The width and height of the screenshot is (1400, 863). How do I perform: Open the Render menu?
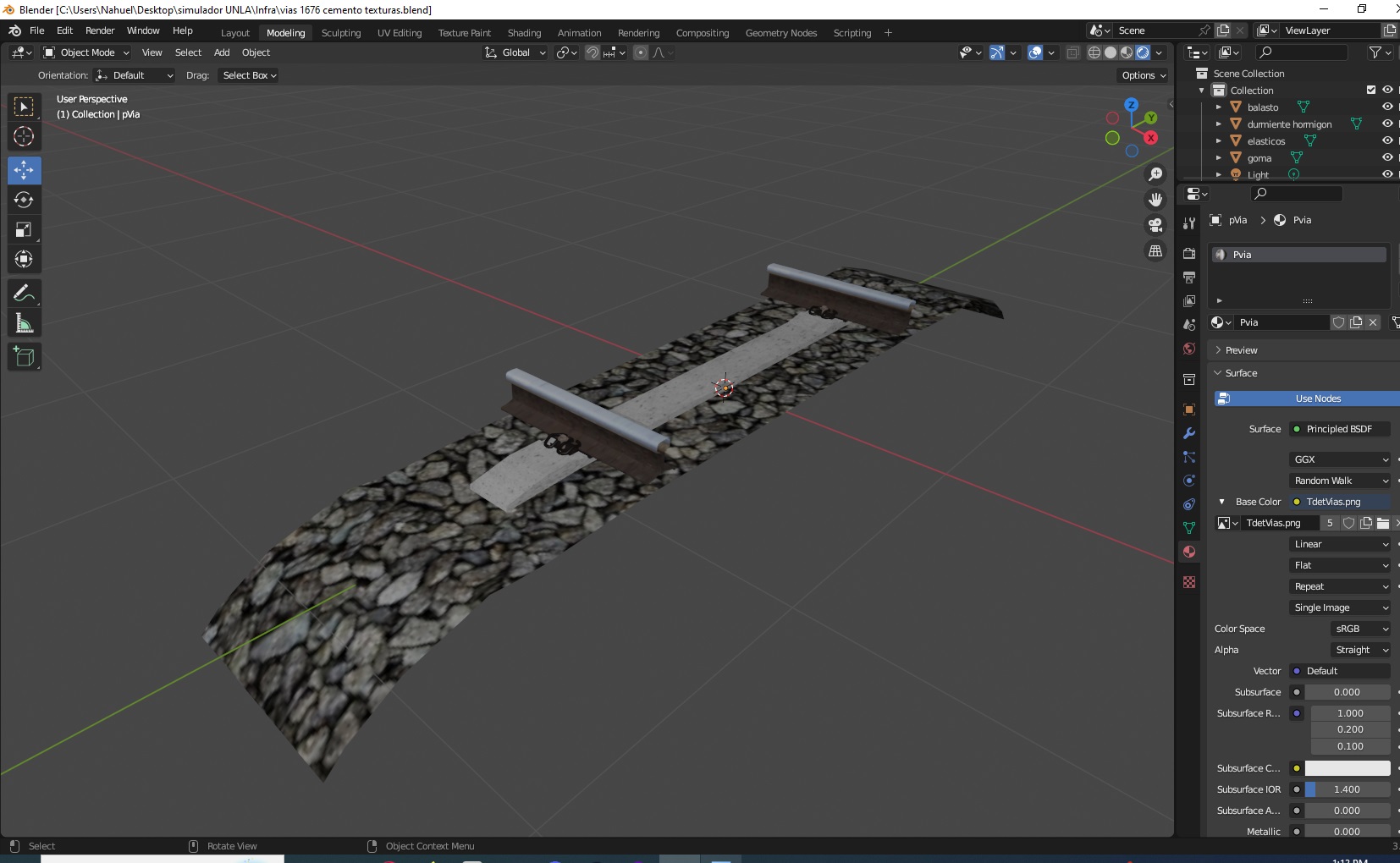(100, 30)
